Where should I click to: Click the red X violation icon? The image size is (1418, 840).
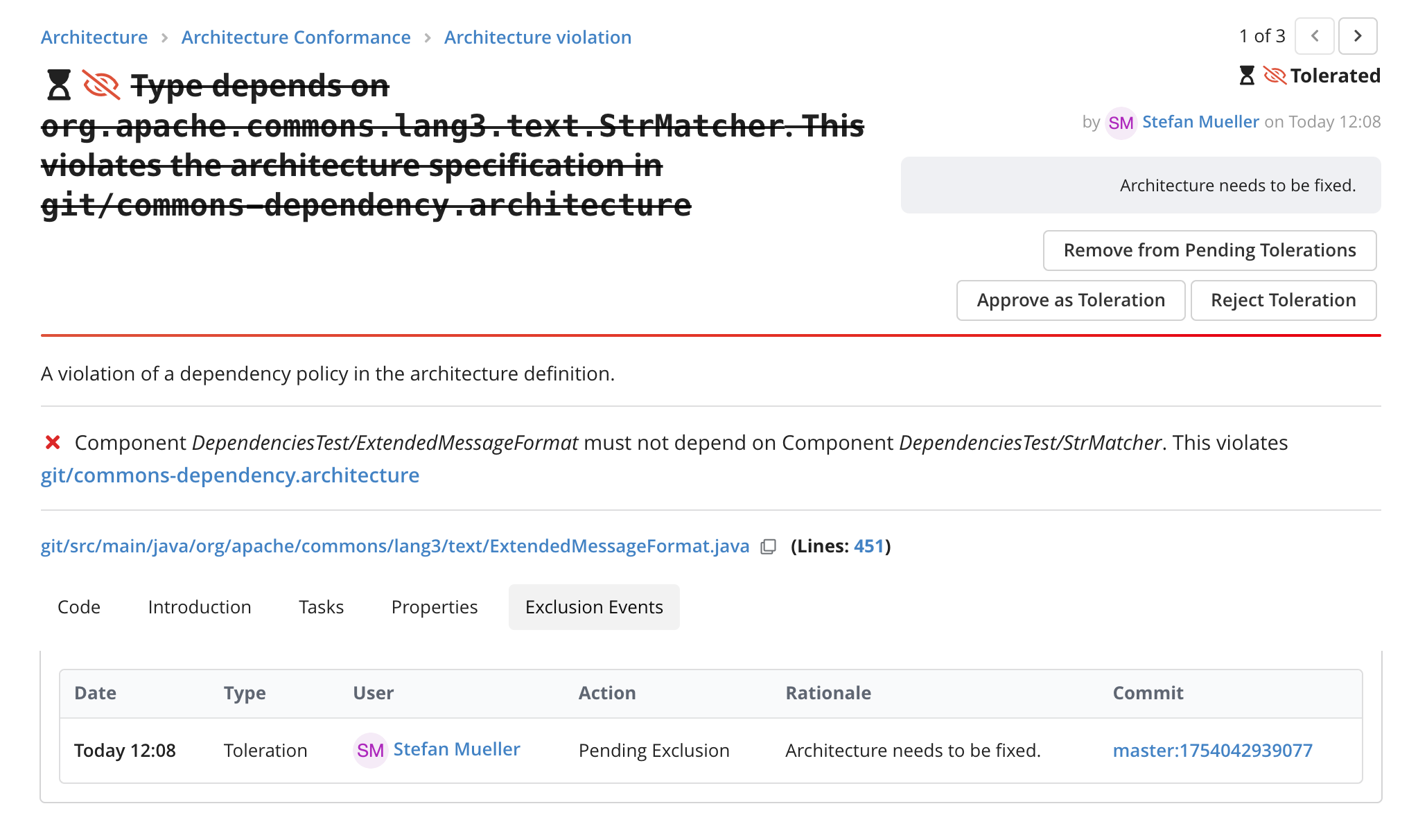coord(53,442)
